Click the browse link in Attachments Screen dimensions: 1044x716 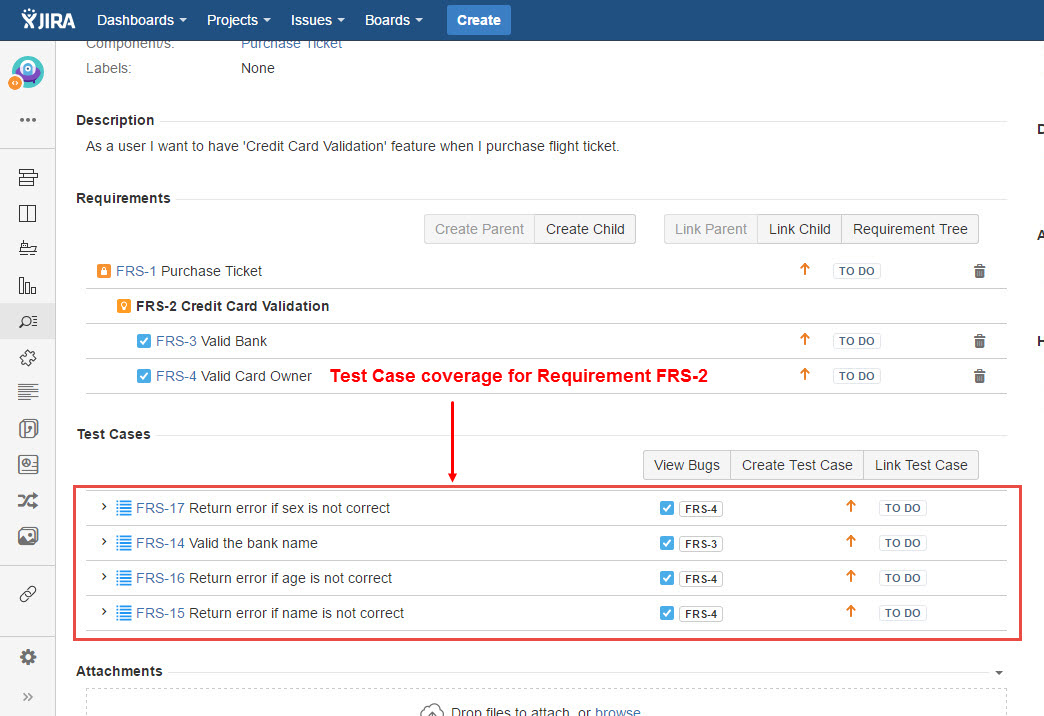click(617, 711)
